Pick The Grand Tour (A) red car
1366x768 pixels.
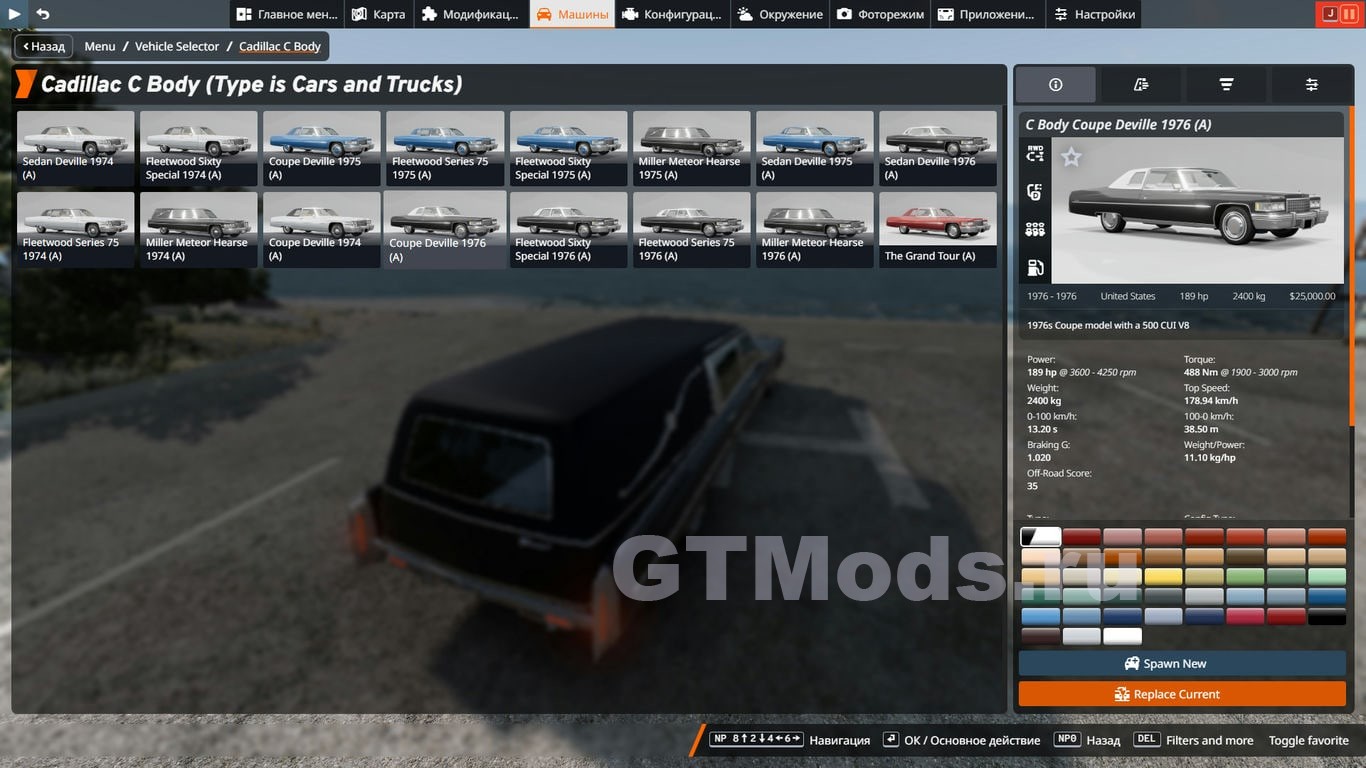(938, 229)
